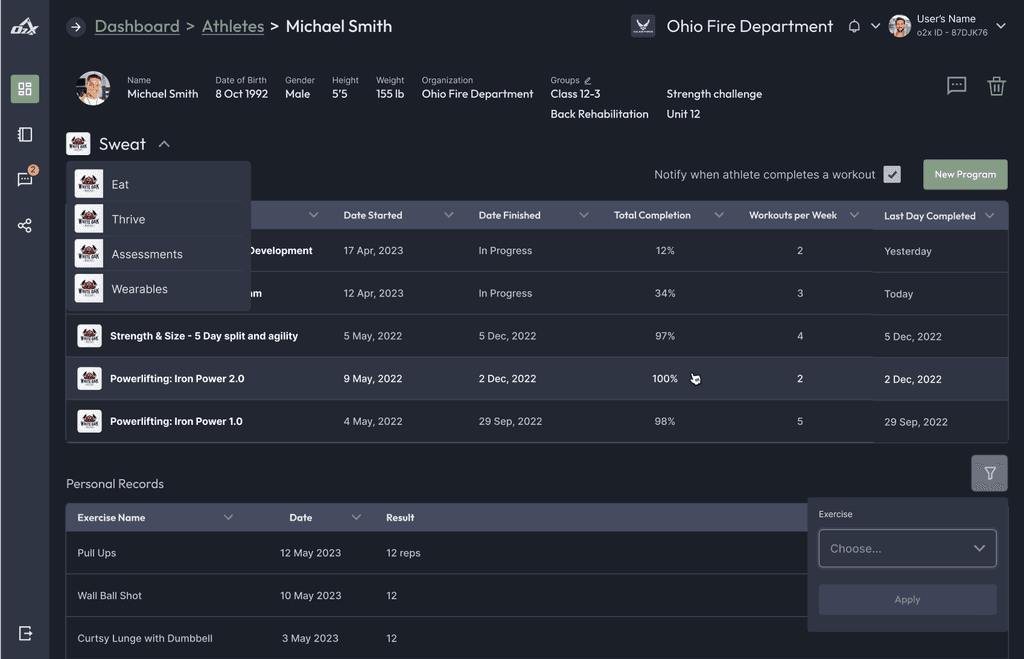Click the round arrow icon beside Dashboard

point(76,27)
